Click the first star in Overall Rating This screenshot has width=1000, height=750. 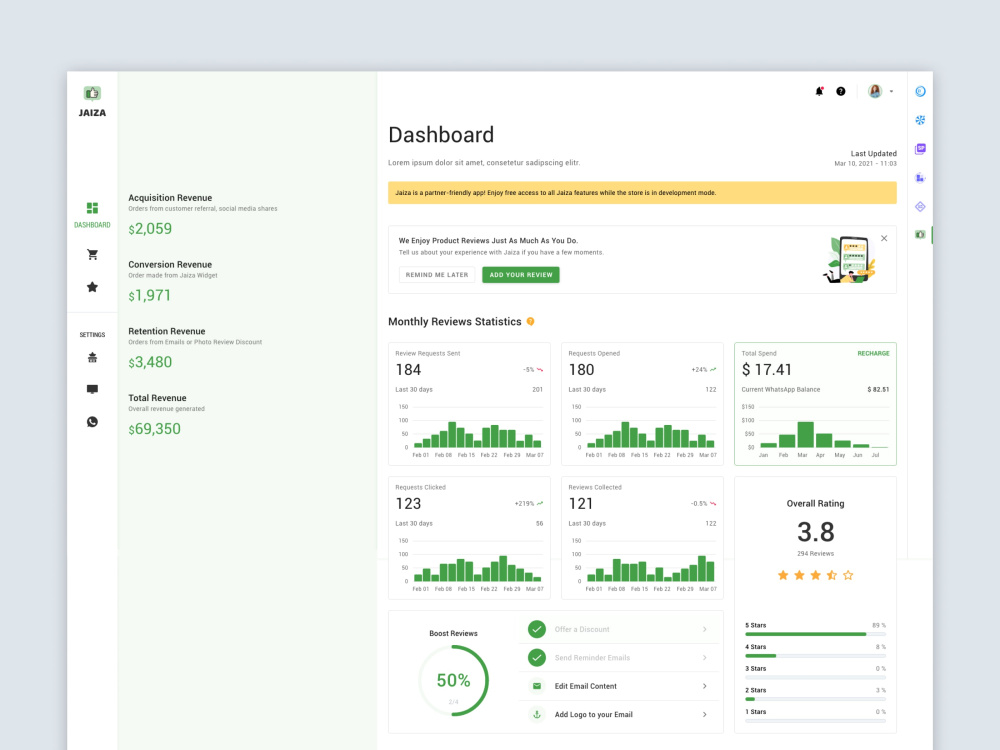pyautogui.click(x=783, y=575)
